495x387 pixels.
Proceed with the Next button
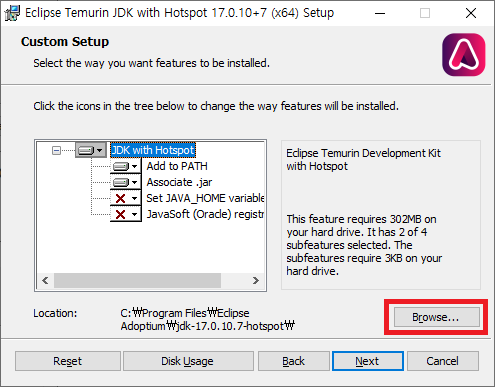[x=368, y=361]
